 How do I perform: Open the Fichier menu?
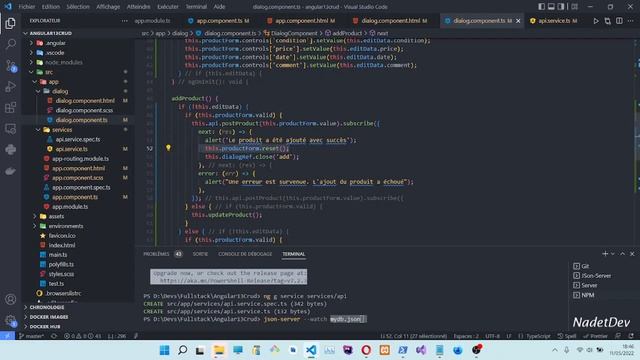coord(27,7)
